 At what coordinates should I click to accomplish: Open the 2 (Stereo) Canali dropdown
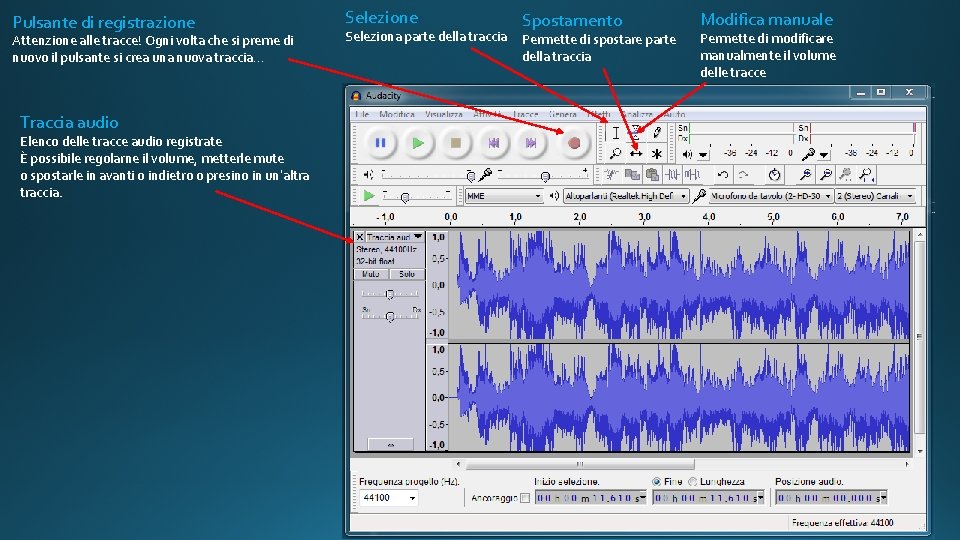pos(875,196)
